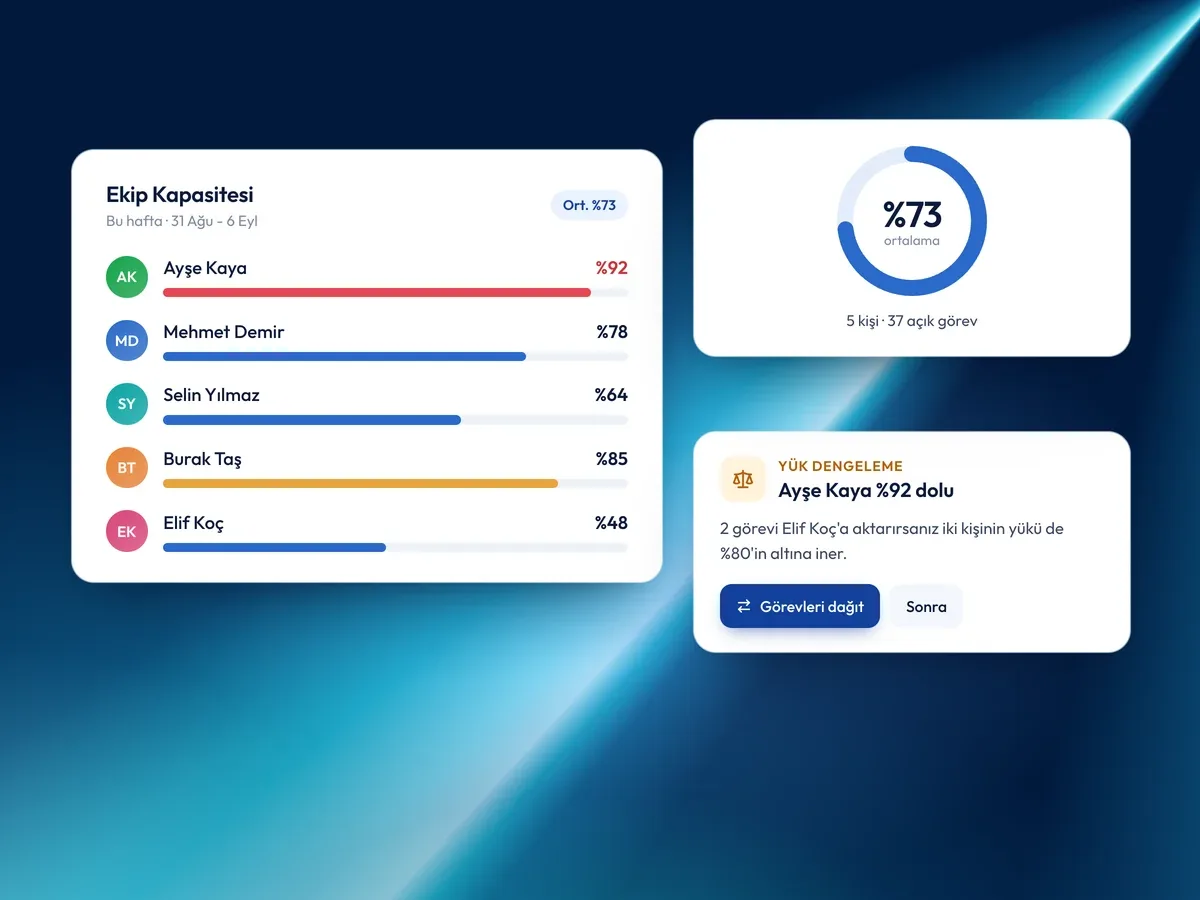
Task: Click the red %92 value
Action: [612, 268]
